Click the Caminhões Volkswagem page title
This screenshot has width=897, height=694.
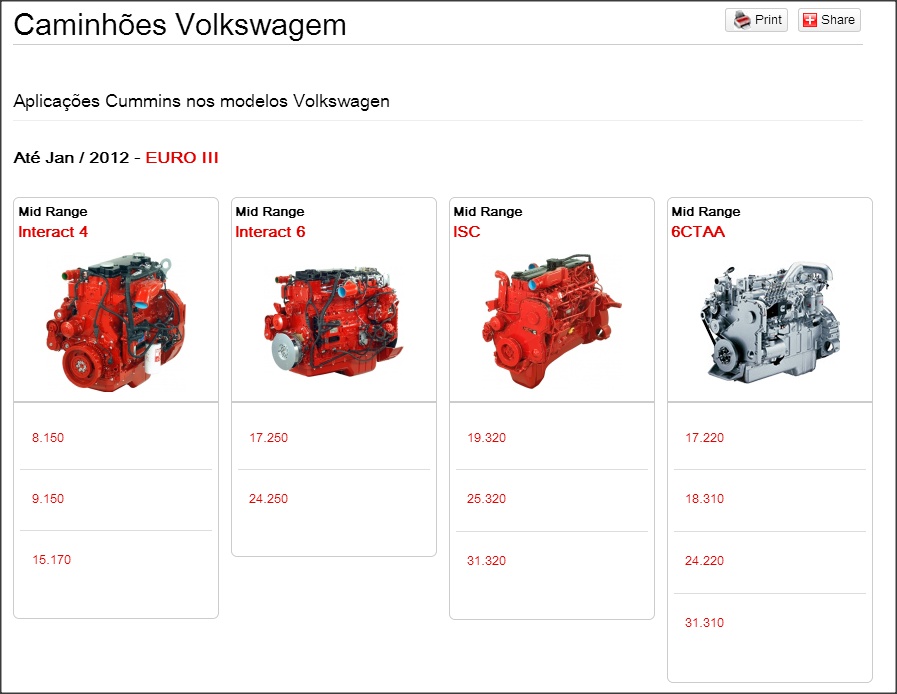180,25
